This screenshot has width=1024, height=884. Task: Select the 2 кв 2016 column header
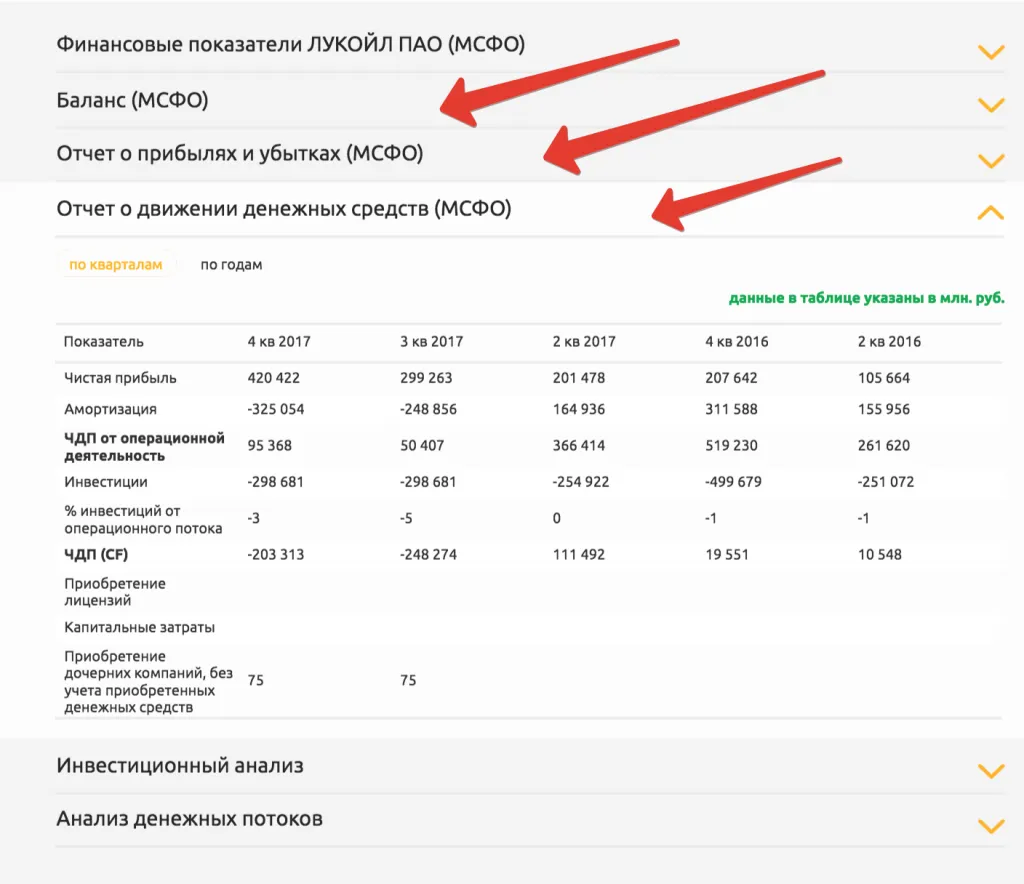coord(889,341)
